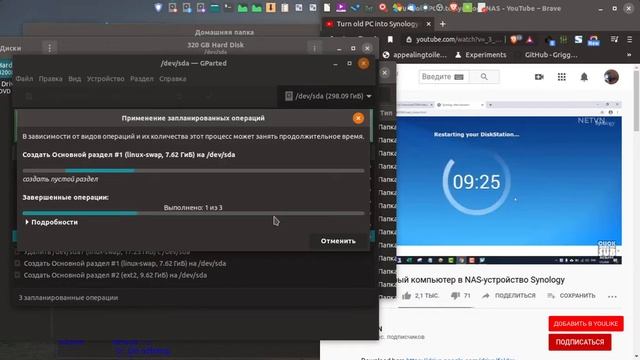640x360 pixels.
Task: Click the current-operation progress bar
Action: 193,171
